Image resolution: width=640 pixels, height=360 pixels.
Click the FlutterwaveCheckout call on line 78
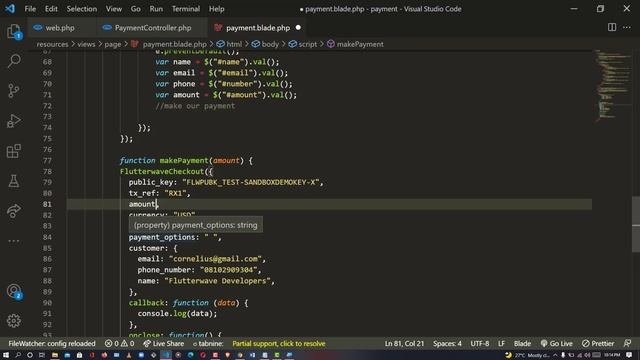pyautogui.click(x=162, y=171)
